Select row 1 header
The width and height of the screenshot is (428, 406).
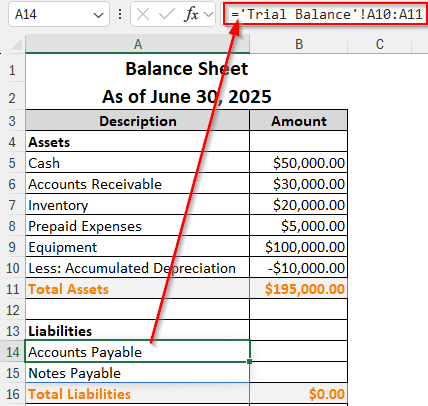[12, 68]
